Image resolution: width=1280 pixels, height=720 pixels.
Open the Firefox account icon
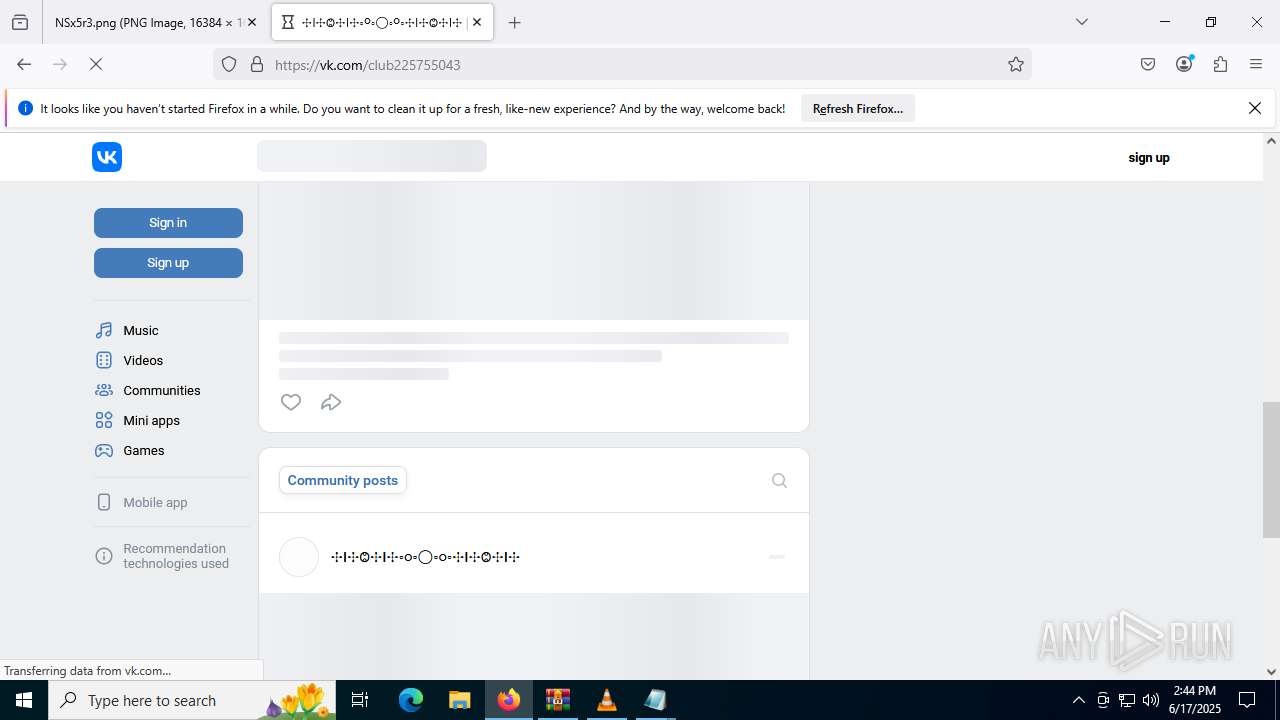pyautogui.click(x=1184, y=64)
